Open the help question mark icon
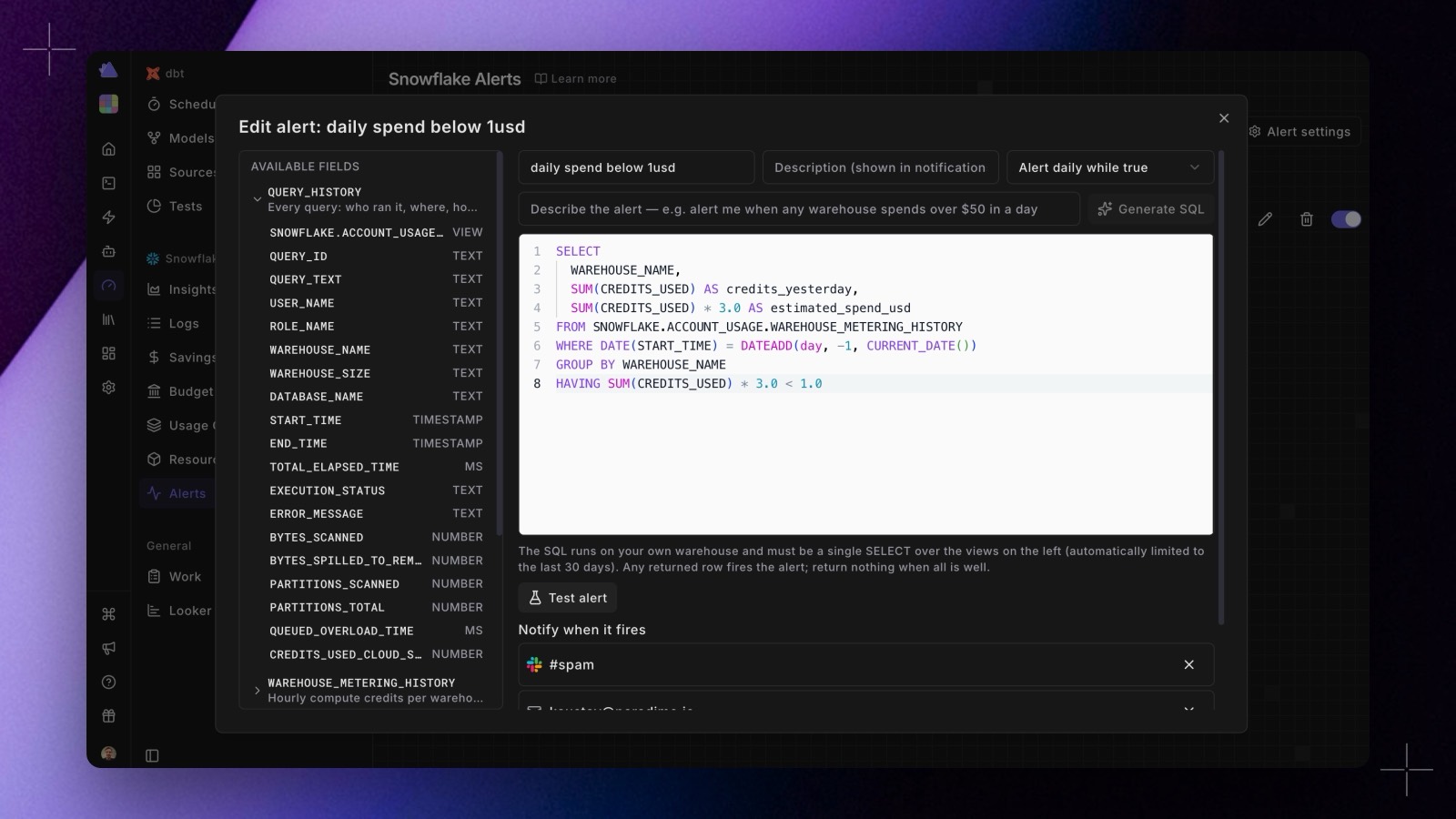Screen dimensions: 1456x819 (108, 682)
